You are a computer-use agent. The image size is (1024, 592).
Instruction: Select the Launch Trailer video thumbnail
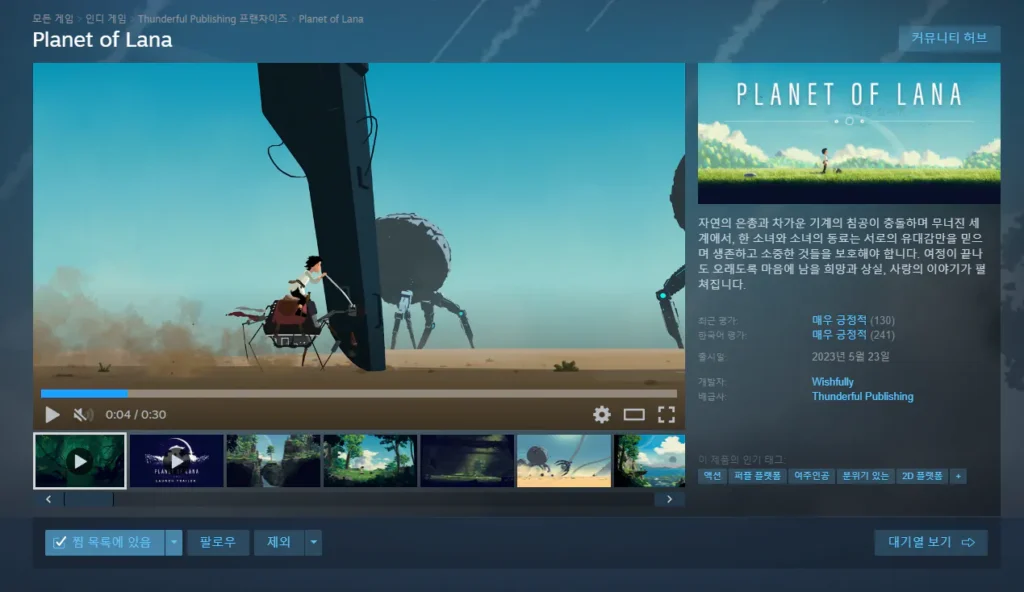(x=176, y=460)
